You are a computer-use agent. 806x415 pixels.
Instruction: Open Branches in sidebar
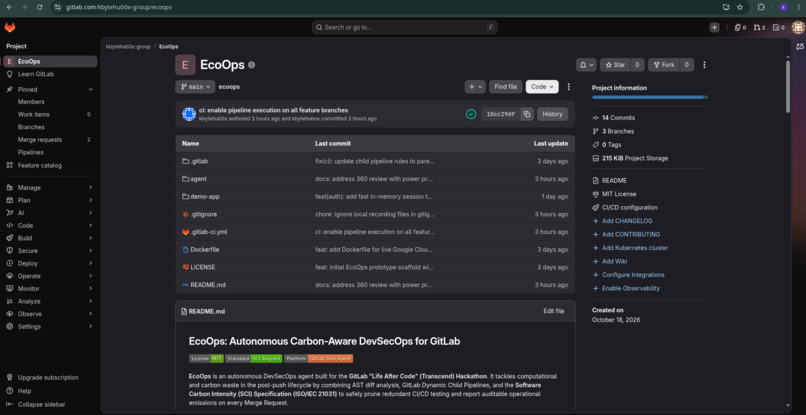pos(49,127)
